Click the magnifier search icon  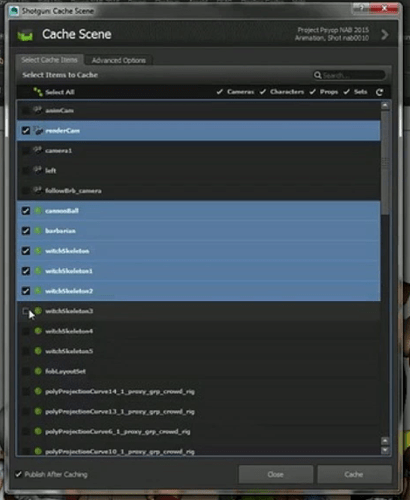click(x=318, y=75)
